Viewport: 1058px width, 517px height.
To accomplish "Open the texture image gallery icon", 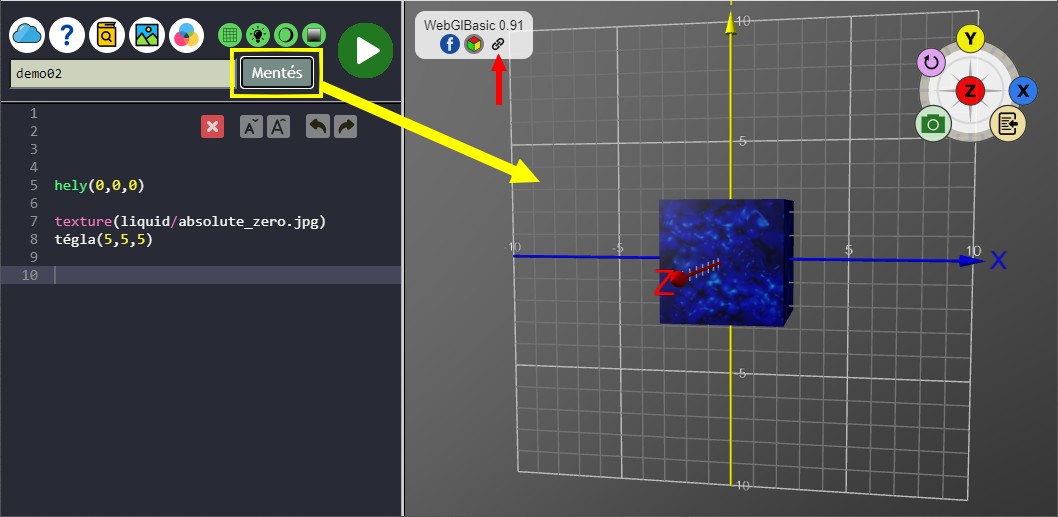I will pos(147,36).
